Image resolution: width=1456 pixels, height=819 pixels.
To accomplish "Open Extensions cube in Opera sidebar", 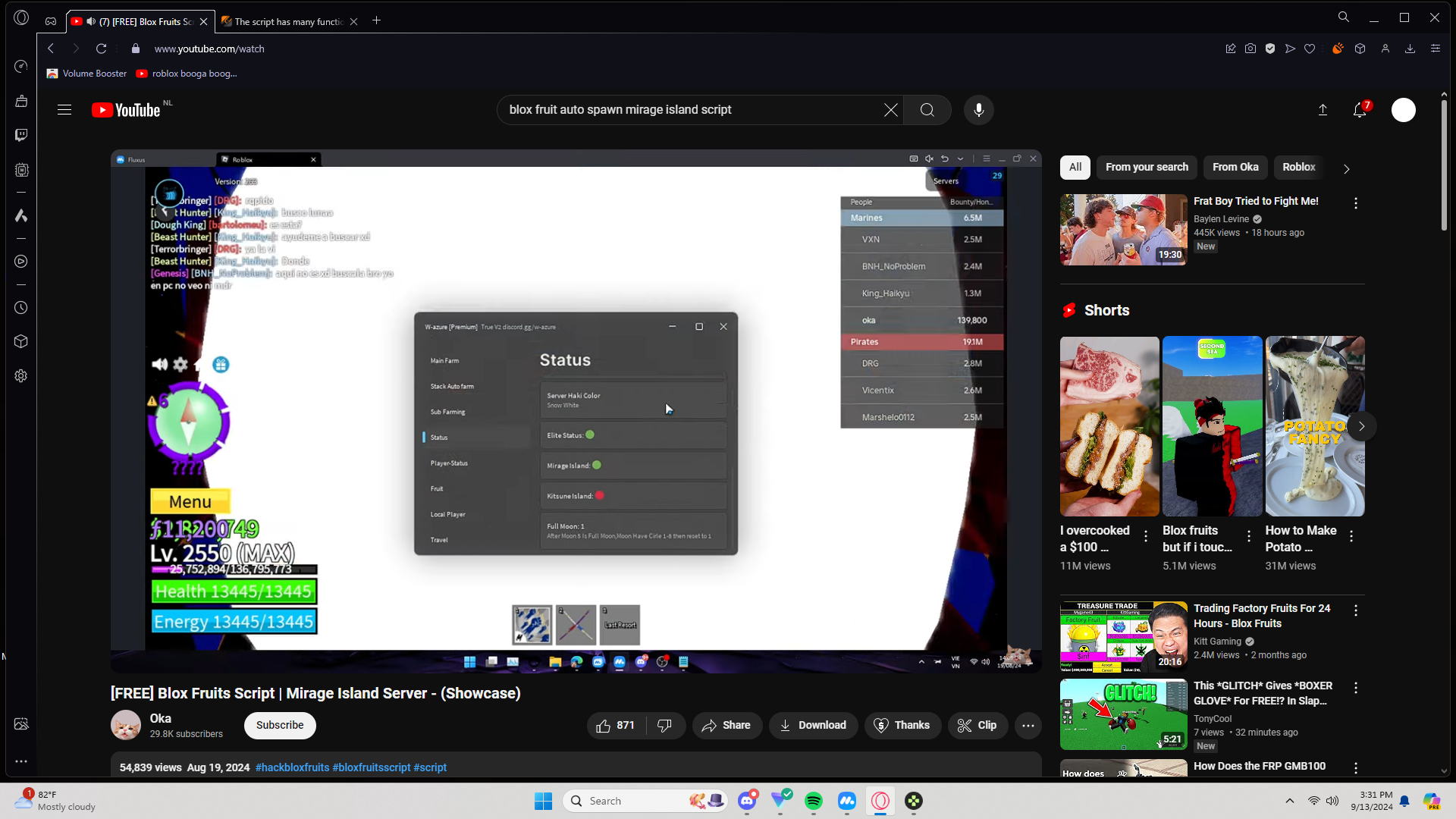I will [21, 341].
